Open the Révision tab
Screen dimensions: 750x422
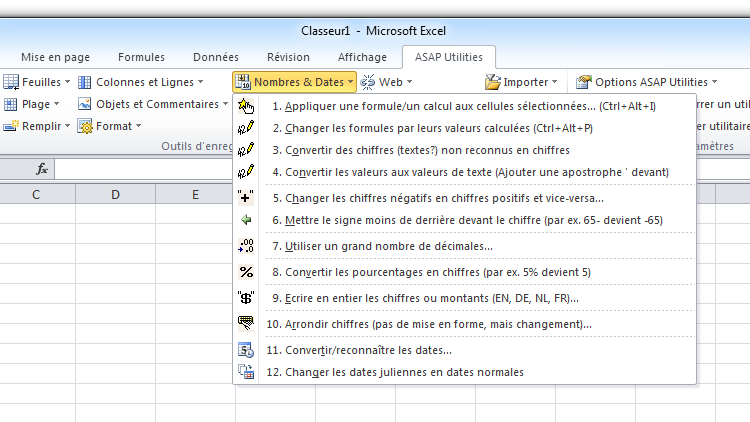288,57
